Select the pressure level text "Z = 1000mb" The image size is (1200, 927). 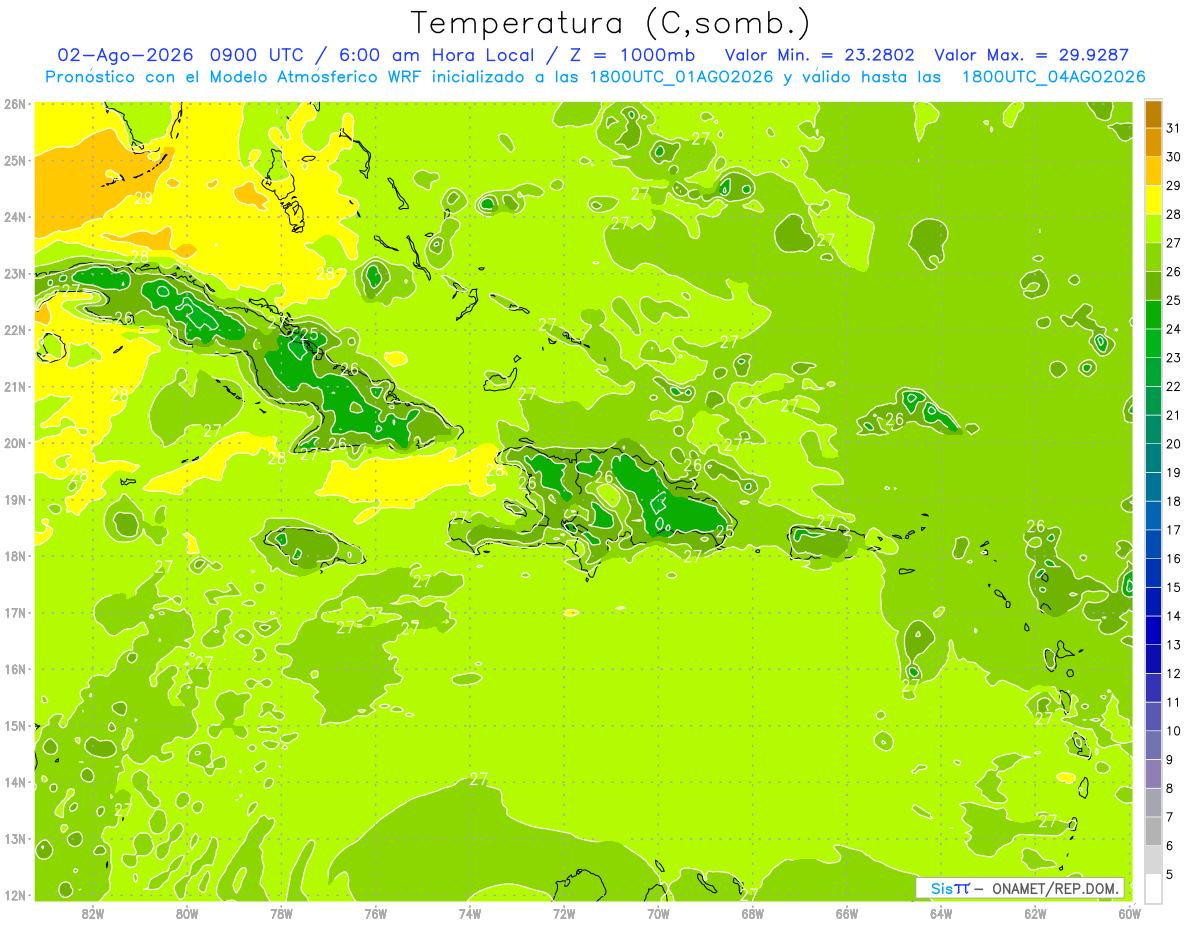click(631, 55)
